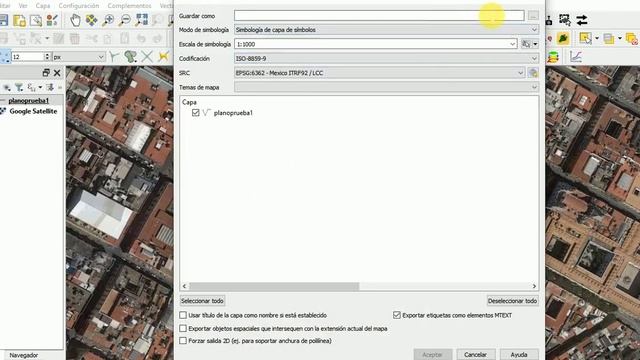640x360 pixels.
Task: Open the Layout Manager icon
Action: coord(36,20)
